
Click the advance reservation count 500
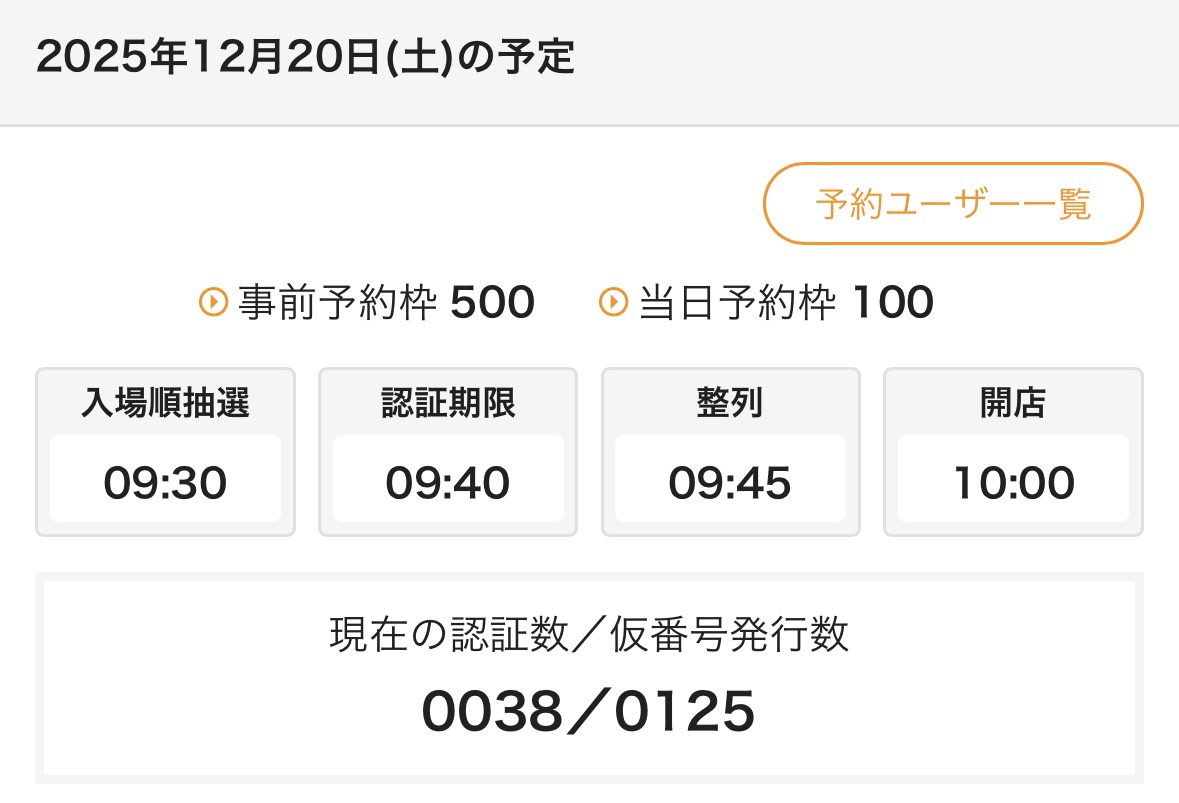click(492, 302)
